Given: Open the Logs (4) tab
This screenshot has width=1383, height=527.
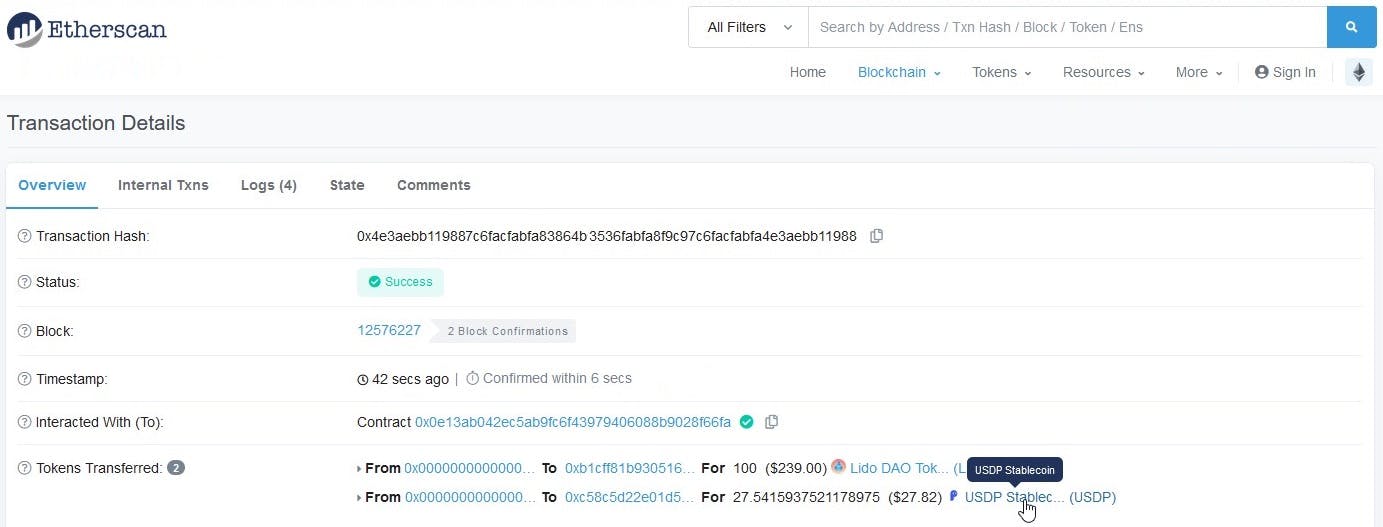Looking at the screenshot, I should tap(268, 185).
